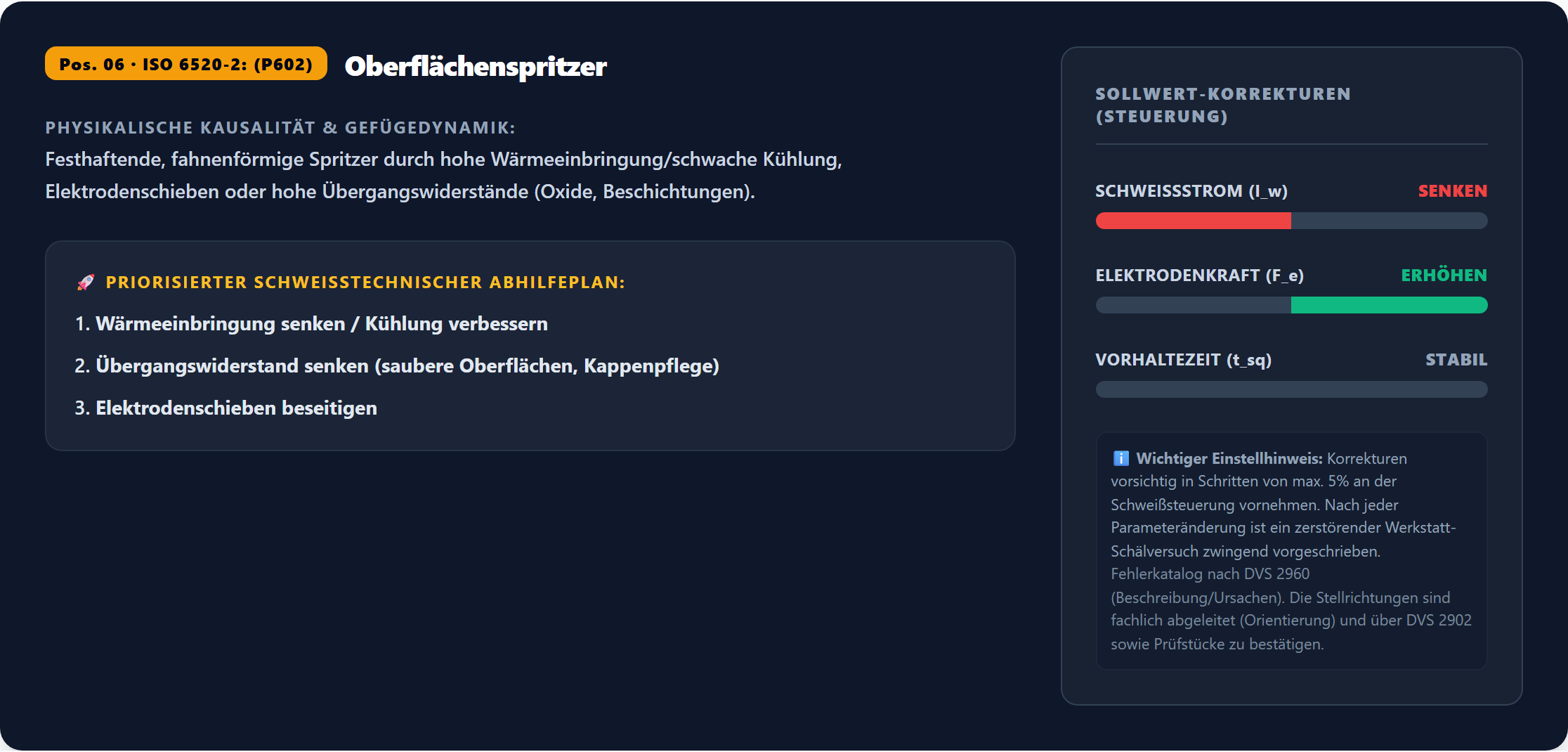Click step 1 Wärmeeinbringung senken
The height and width of the screenshot is (752, 1568).
point(311,324)
